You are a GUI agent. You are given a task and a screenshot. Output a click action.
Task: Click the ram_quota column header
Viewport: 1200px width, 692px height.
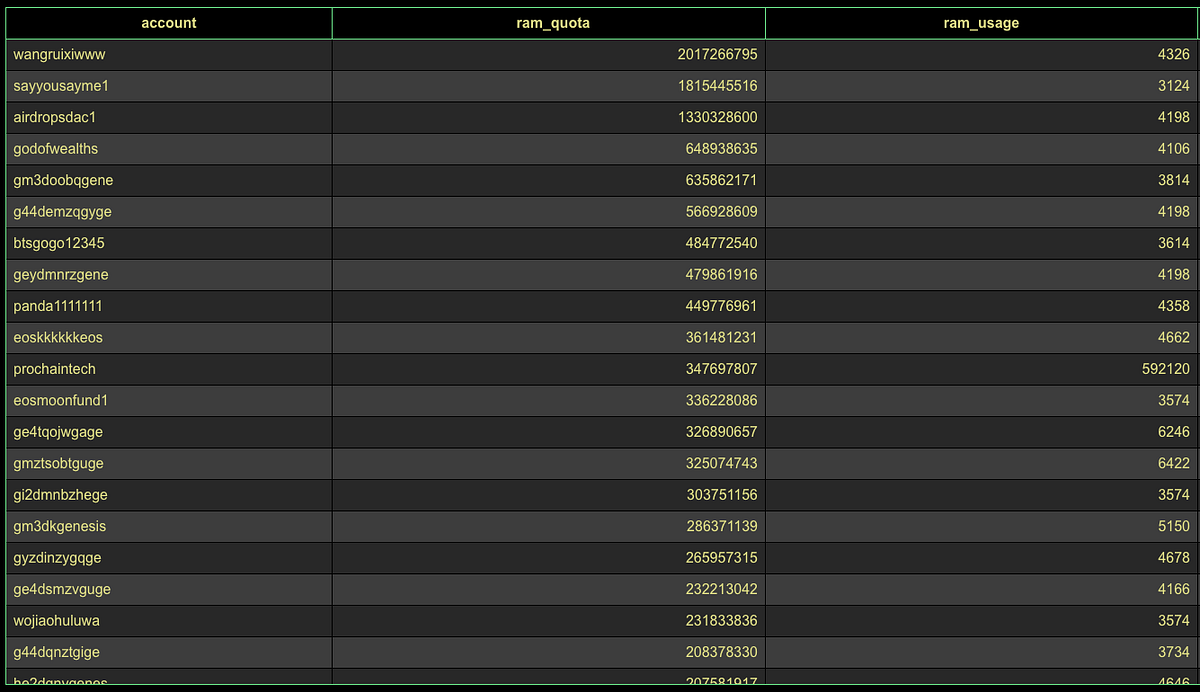click(549, 23)
